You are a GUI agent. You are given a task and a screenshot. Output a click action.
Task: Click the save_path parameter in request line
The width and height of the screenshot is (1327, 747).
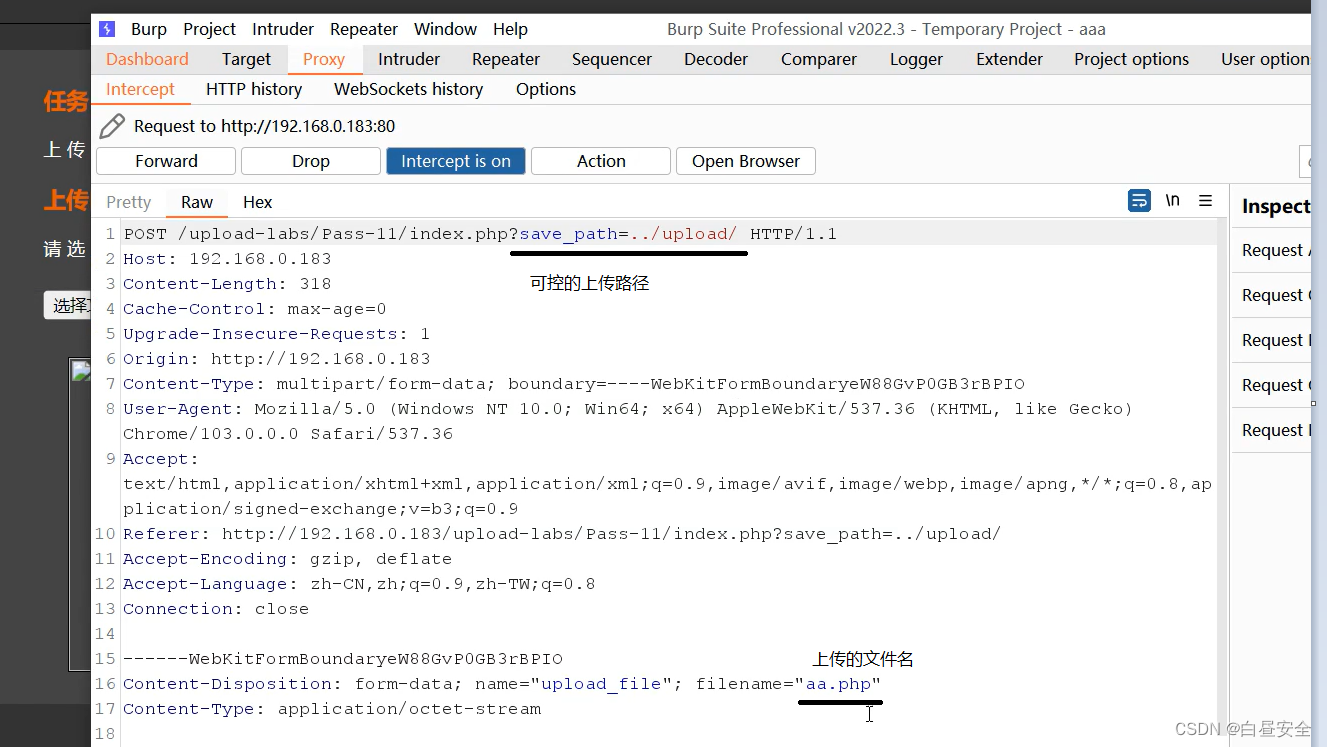tap(568, 234)
